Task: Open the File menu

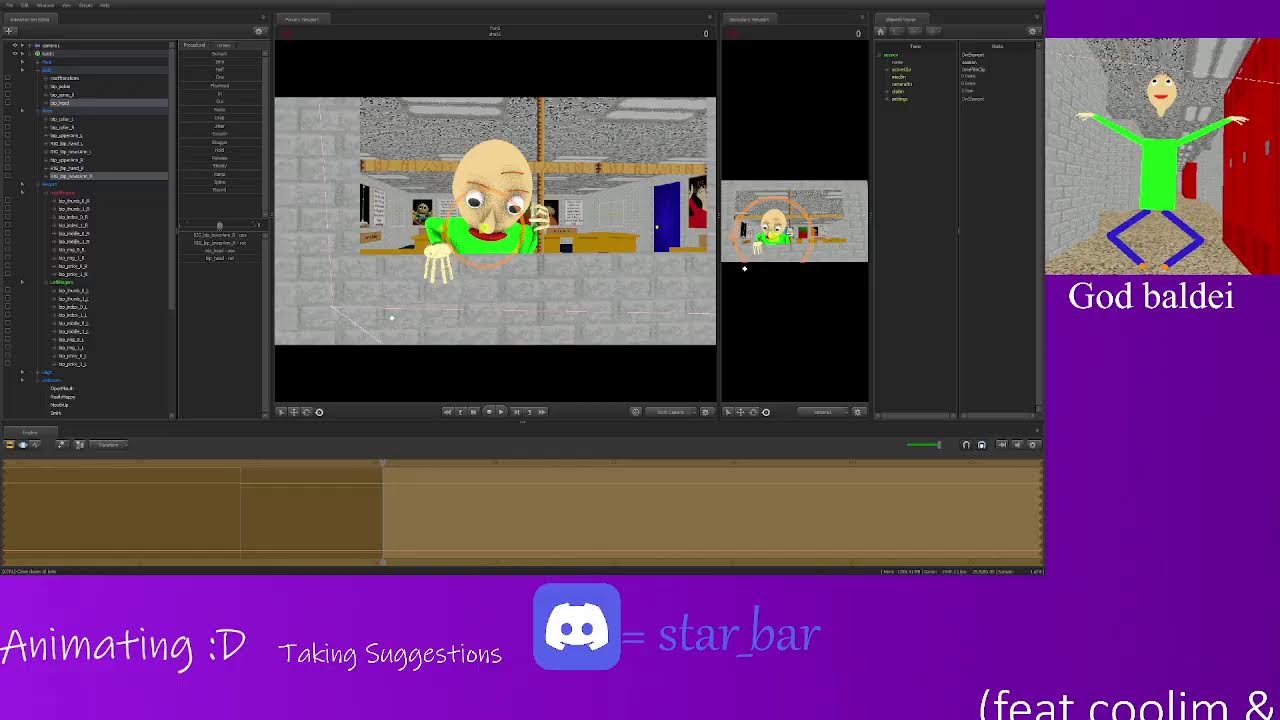Action: point(9,5)
